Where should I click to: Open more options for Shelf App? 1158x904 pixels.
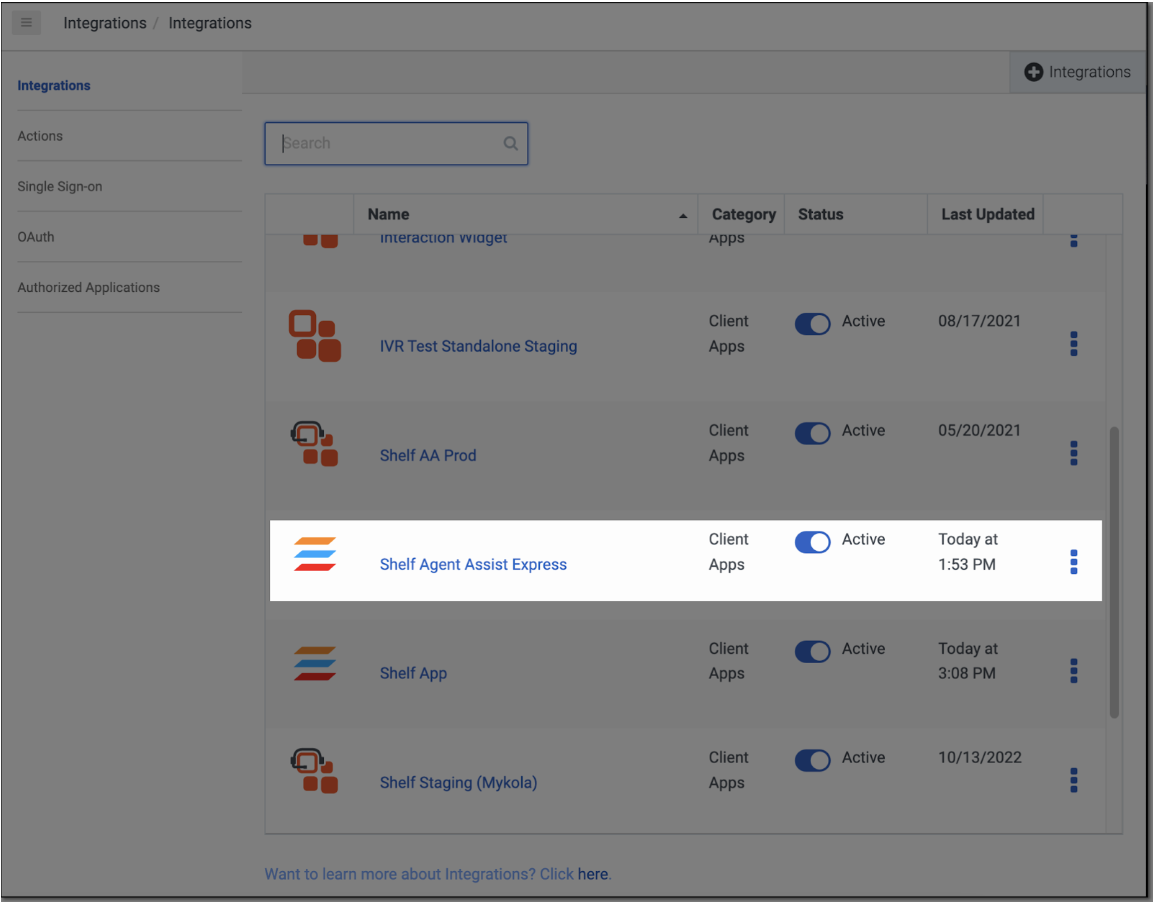(x=1074, y=671)
